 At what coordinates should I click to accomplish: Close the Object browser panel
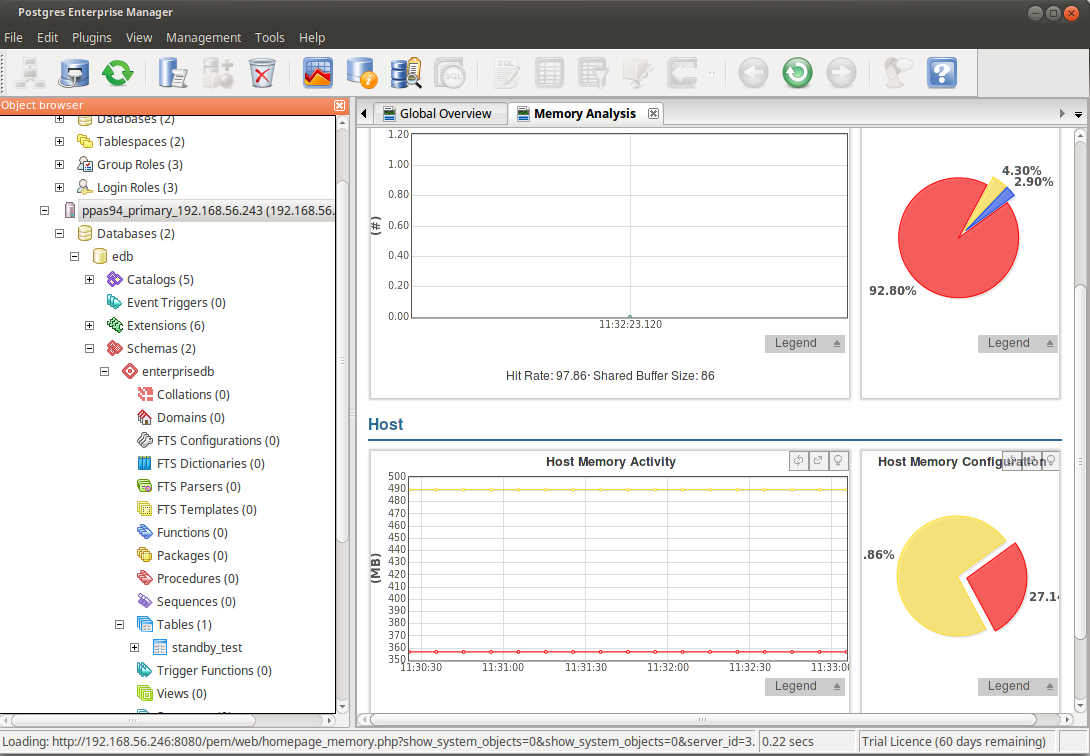tap(339, 105)
